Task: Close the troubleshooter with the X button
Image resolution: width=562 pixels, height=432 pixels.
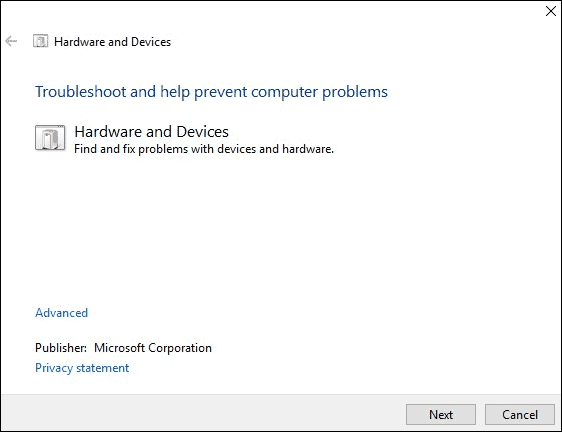Action: click(x=551, y=11)
